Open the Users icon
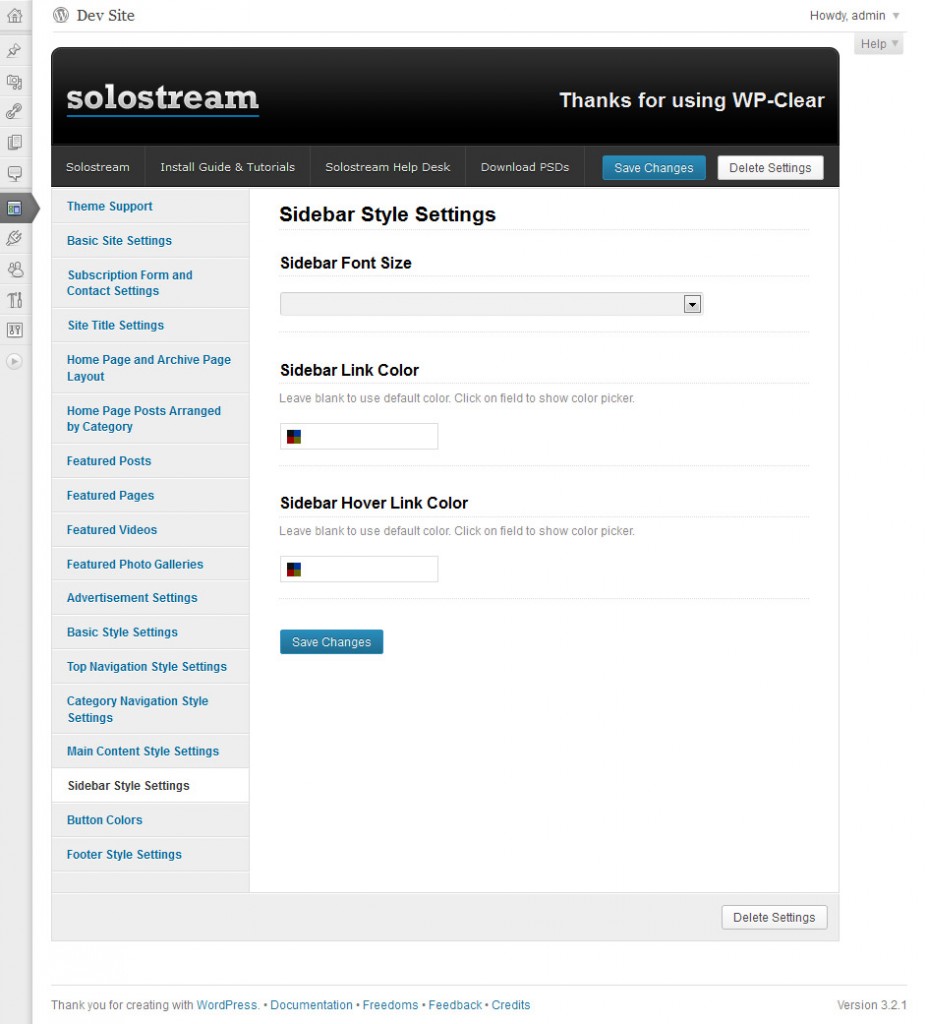 coord(14,269)
